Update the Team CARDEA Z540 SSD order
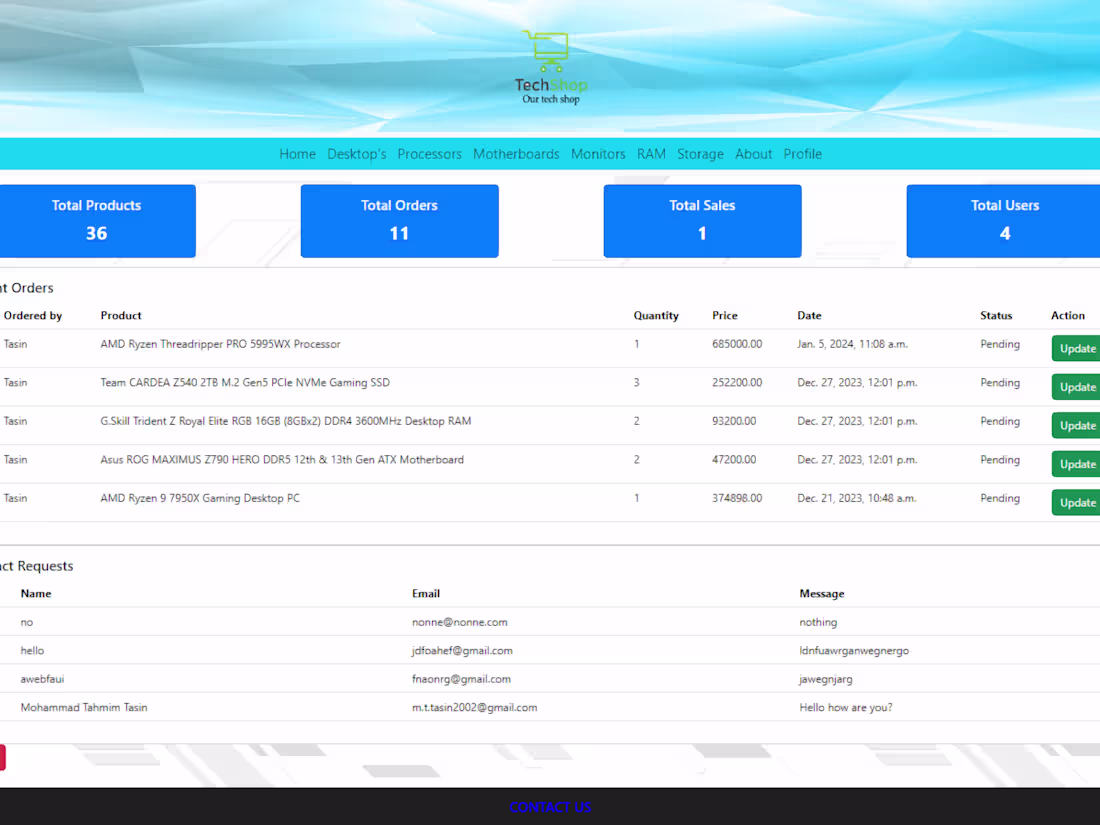Screen dimensions: 1100x825 click(x=1076, y=387)
